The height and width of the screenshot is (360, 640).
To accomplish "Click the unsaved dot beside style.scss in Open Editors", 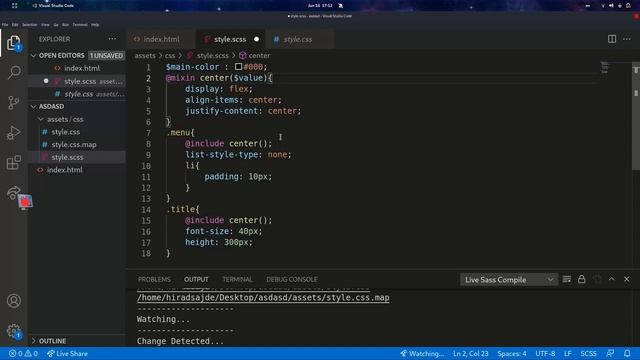I will [x=46, y=81].
